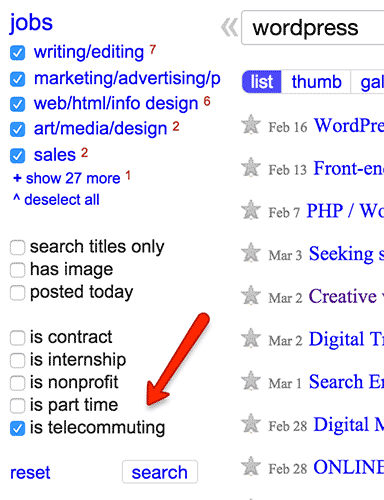Favorite the Feb 28 ONLINE posting
Screen dimensions: 384x500
click(x=251, y=466)
